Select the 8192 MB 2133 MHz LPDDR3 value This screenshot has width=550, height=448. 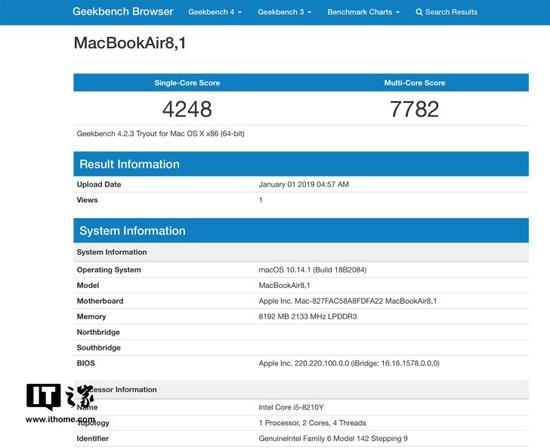point(308,316)
